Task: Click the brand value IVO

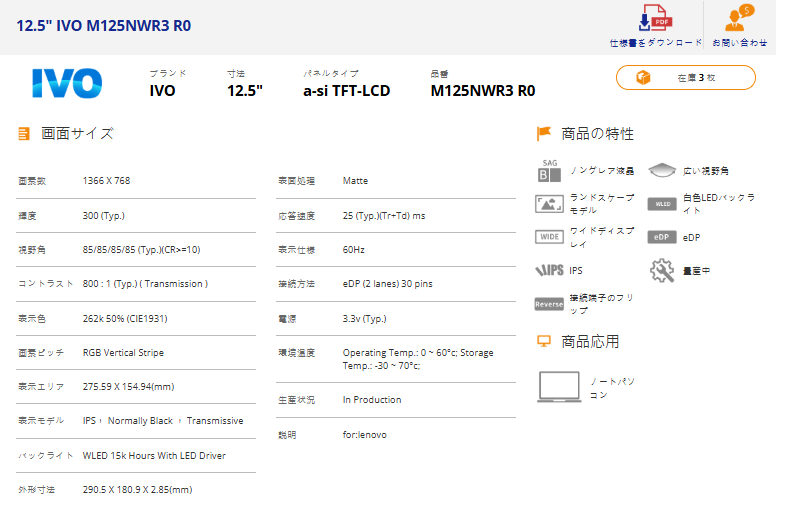Action: 163,91
